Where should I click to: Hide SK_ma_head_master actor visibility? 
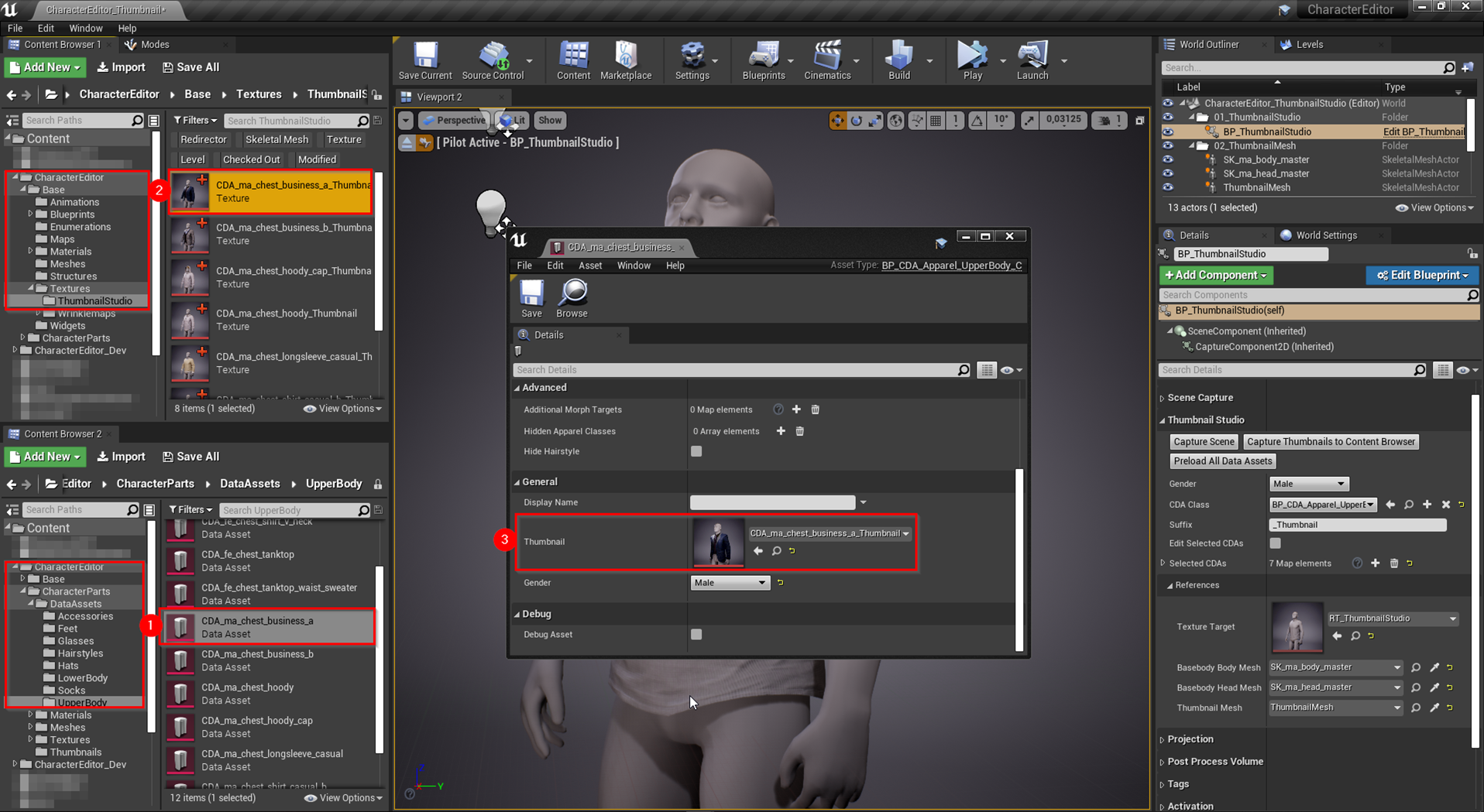tap(1167, 173)
